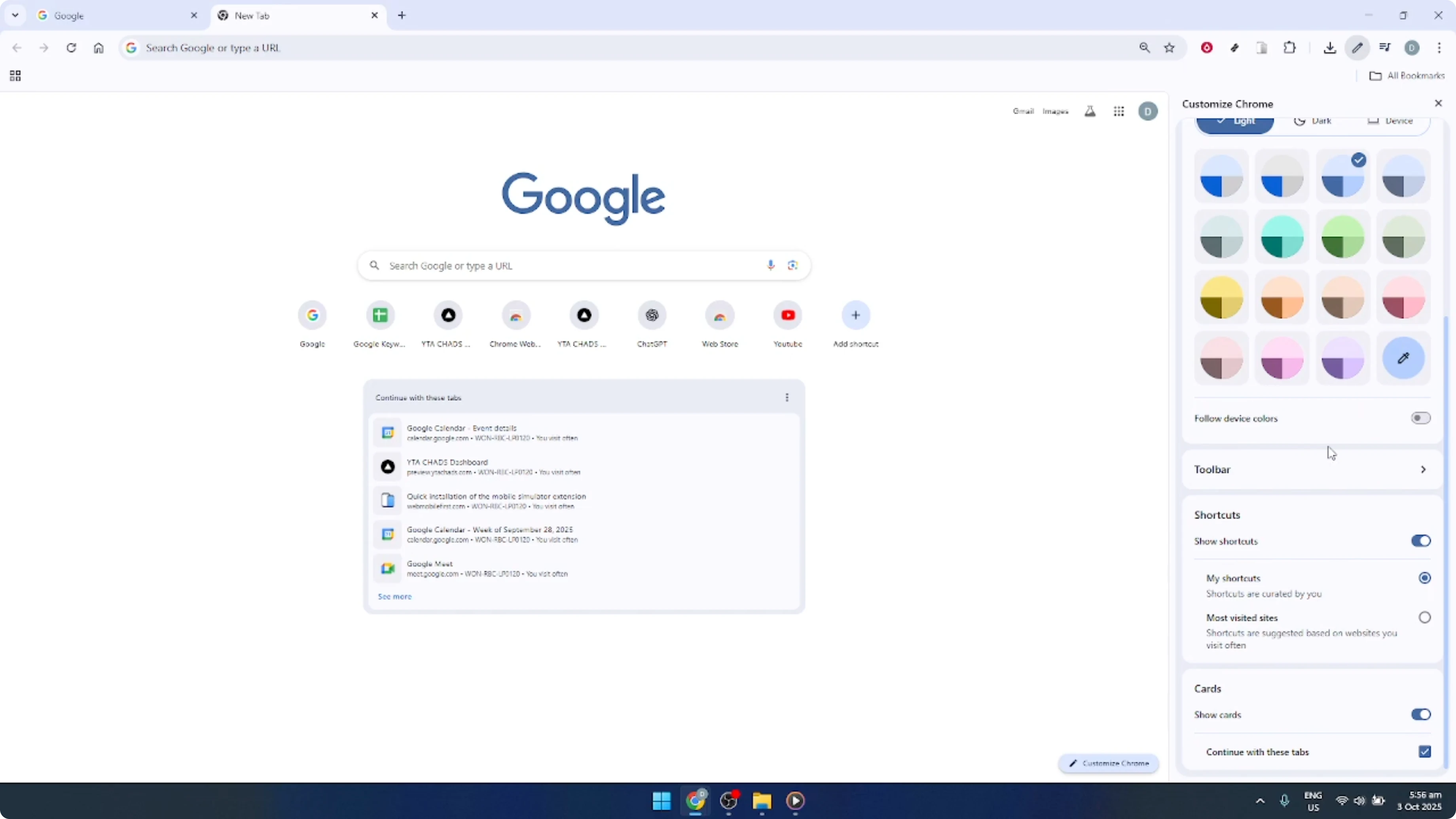Select Most visited sites shortcuts option
Viewport: 1456px width, 819px height.
(x=1424, y=617)
